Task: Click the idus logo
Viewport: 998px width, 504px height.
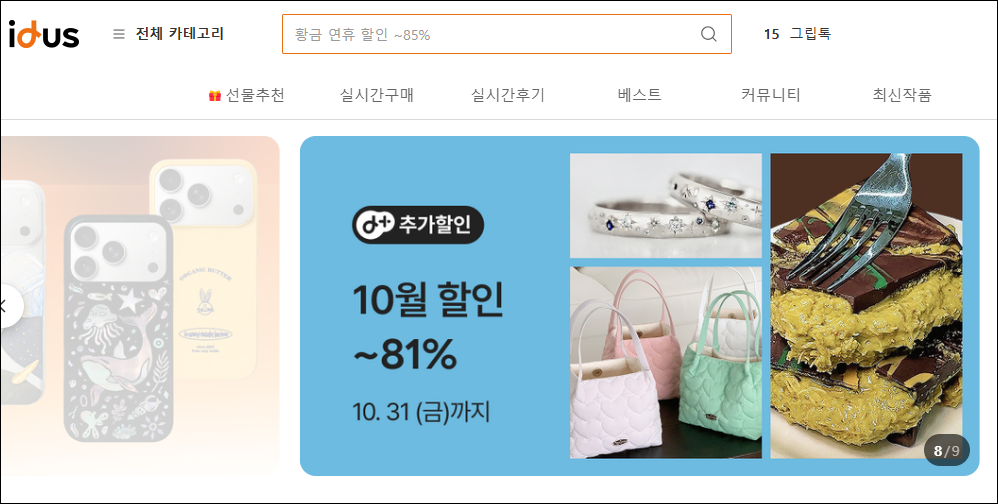Action: [43, 34]
